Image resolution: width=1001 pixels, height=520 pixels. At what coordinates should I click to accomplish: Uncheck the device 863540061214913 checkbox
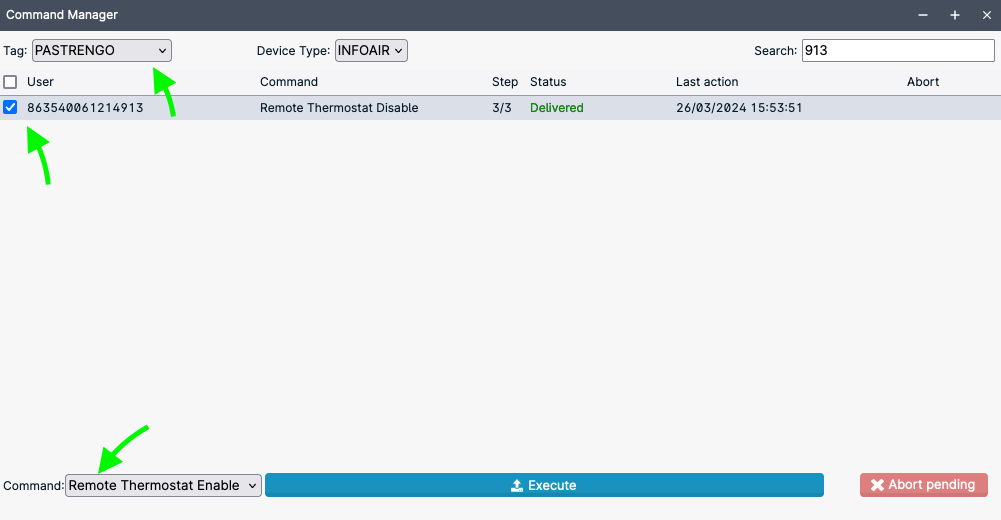pyautogui.click(x=10, y=108)
